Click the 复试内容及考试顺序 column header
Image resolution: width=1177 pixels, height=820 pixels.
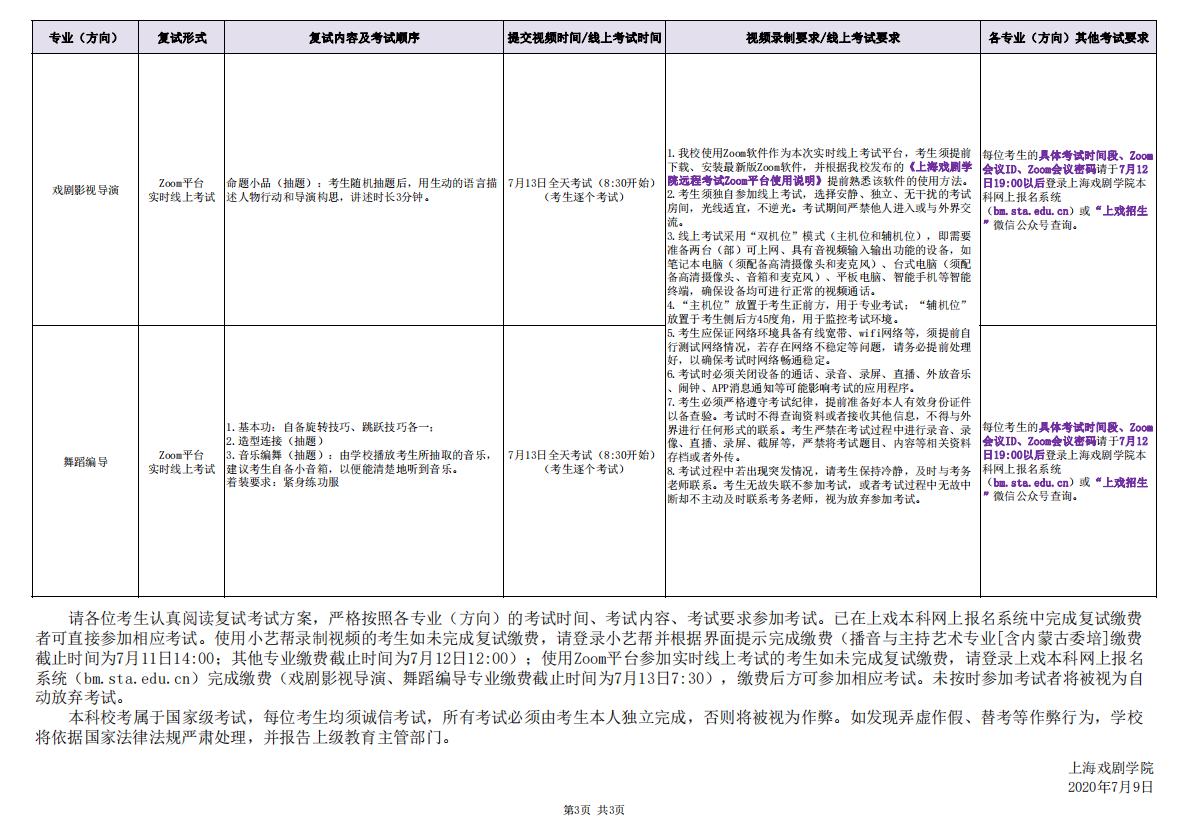click(x=363, y=38)
